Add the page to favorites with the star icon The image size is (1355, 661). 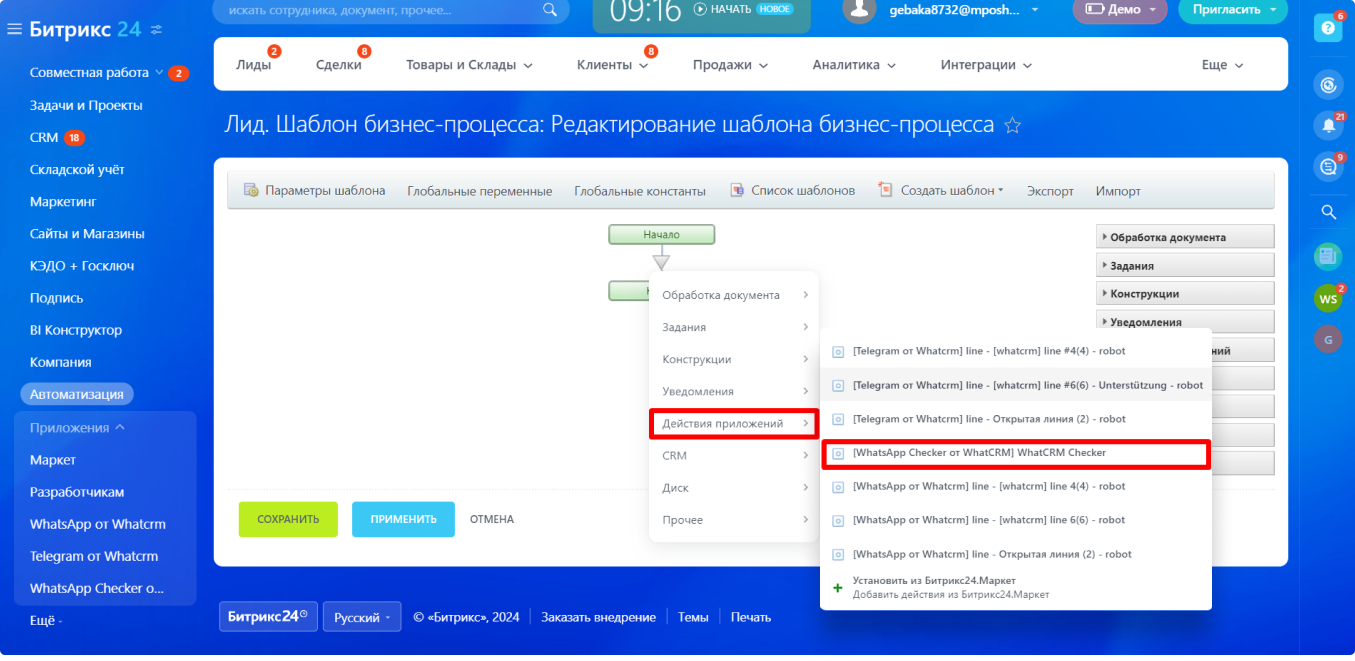pyautogui.click(x=1012, y=125)
